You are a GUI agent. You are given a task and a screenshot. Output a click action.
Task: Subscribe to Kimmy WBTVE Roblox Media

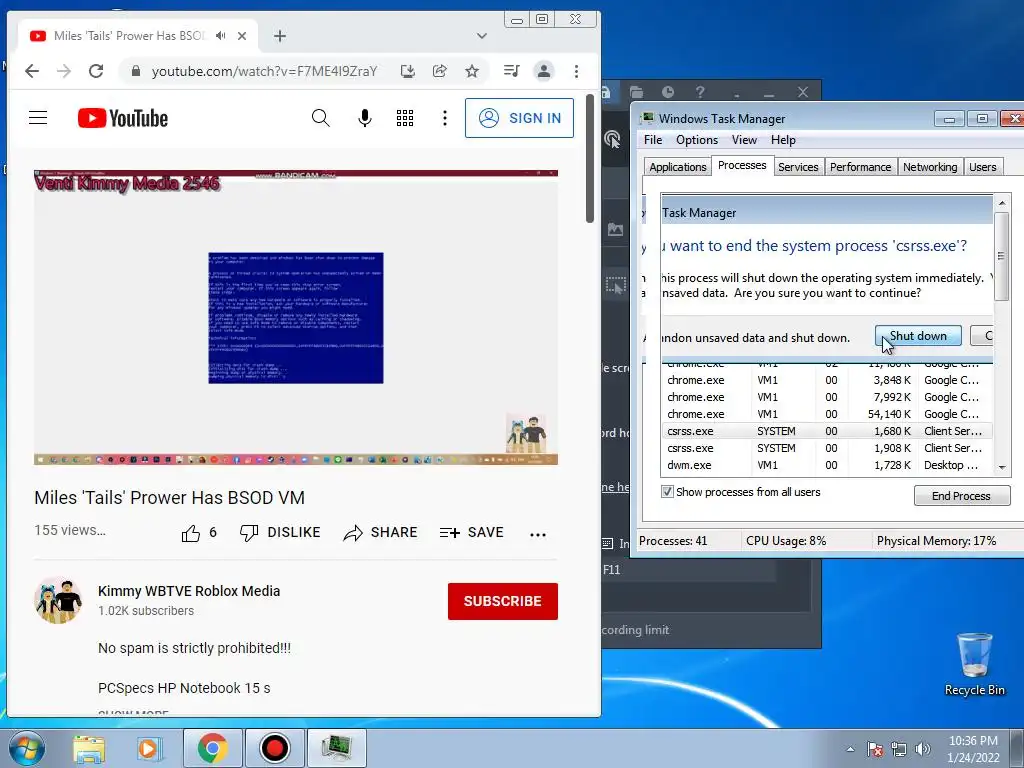click(502, 601)
